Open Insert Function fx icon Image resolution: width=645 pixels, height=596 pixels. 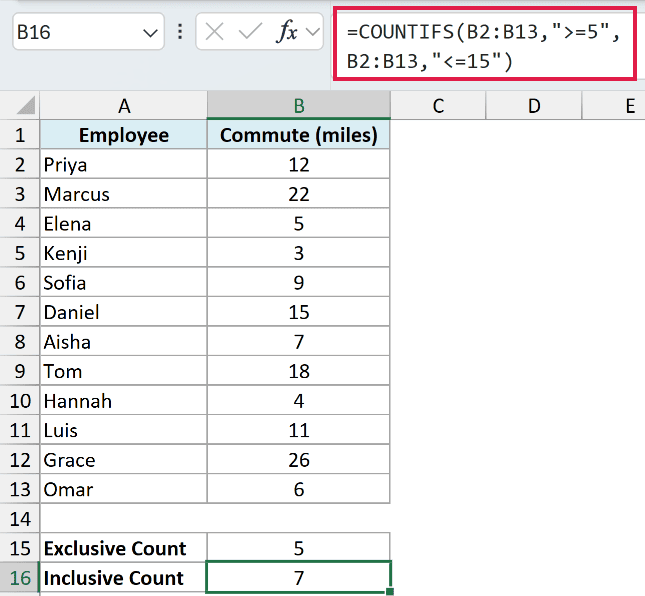click(287, 31)
